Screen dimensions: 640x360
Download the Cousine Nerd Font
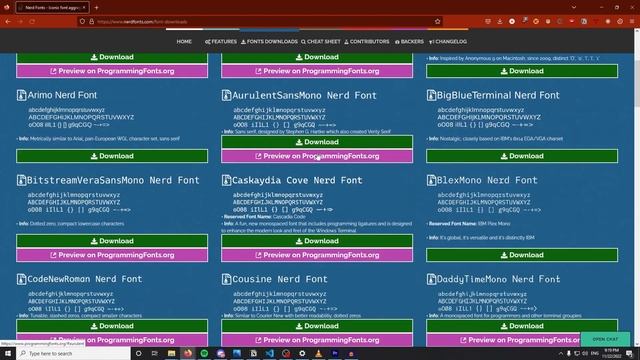click(x=317, y=326)
